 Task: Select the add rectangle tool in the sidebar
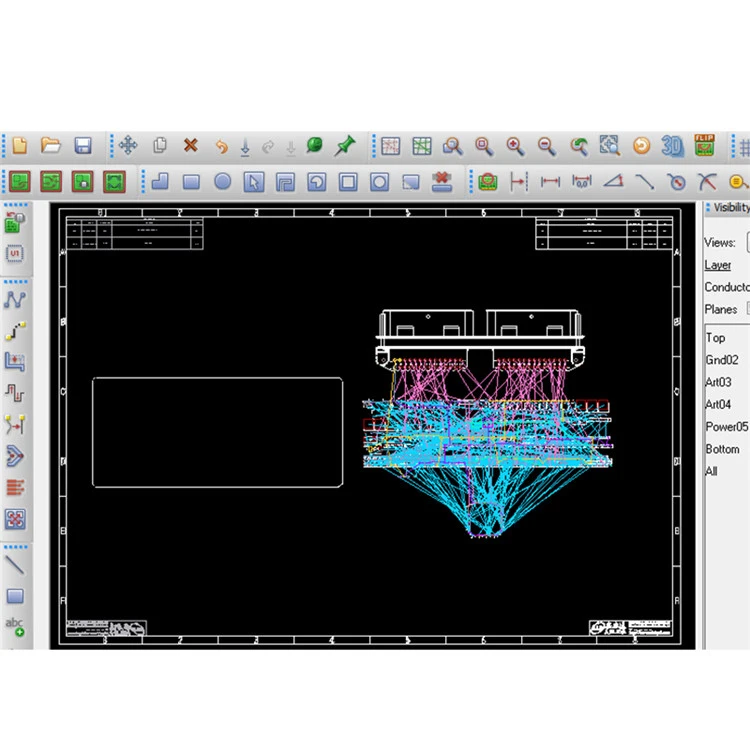point(15,596)
